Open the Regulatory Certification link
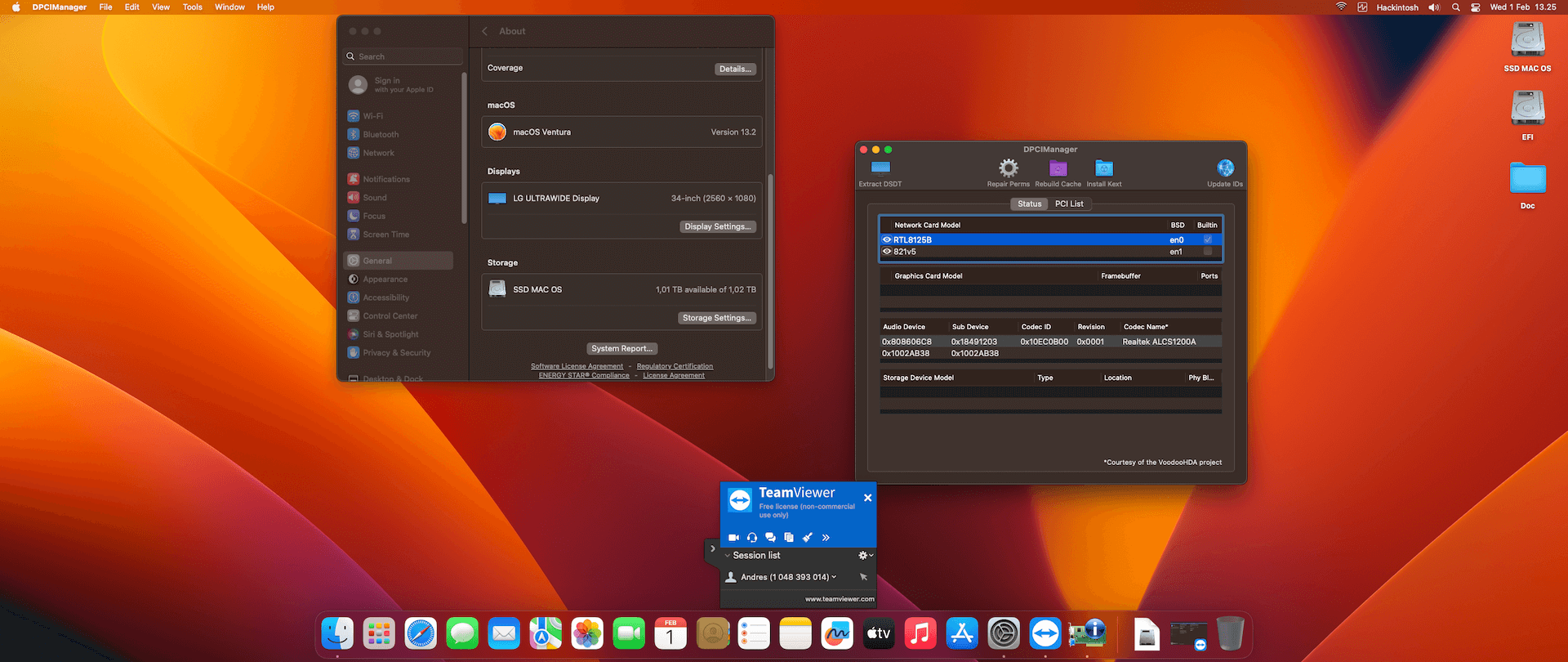The height and width of the screenshot is (662, 1568). click(x=675, y=366)
